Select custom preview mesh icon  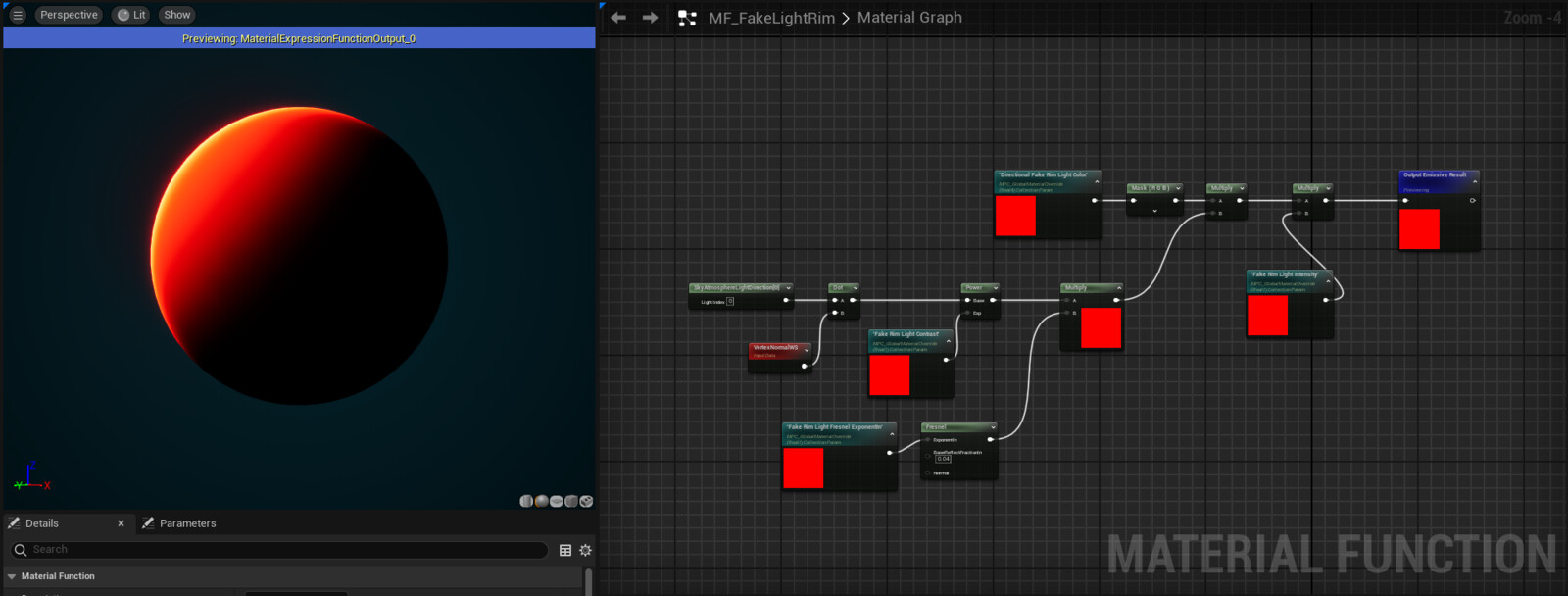click(586, 501)
